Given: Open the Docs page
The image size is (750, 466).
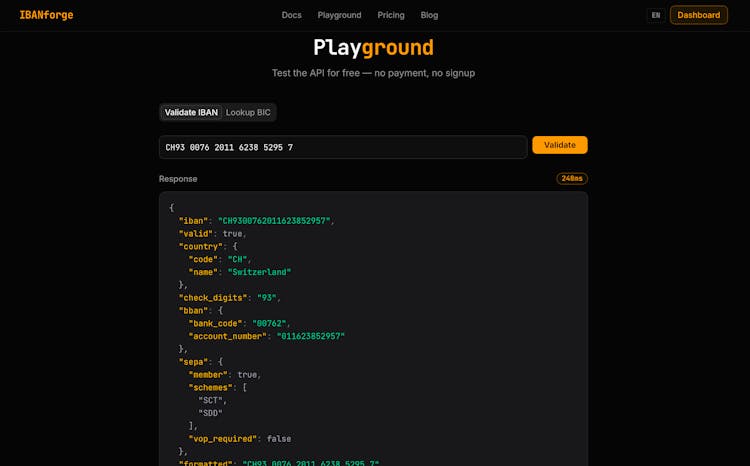Looking at the screenshot, I should [x=291, y=15].
